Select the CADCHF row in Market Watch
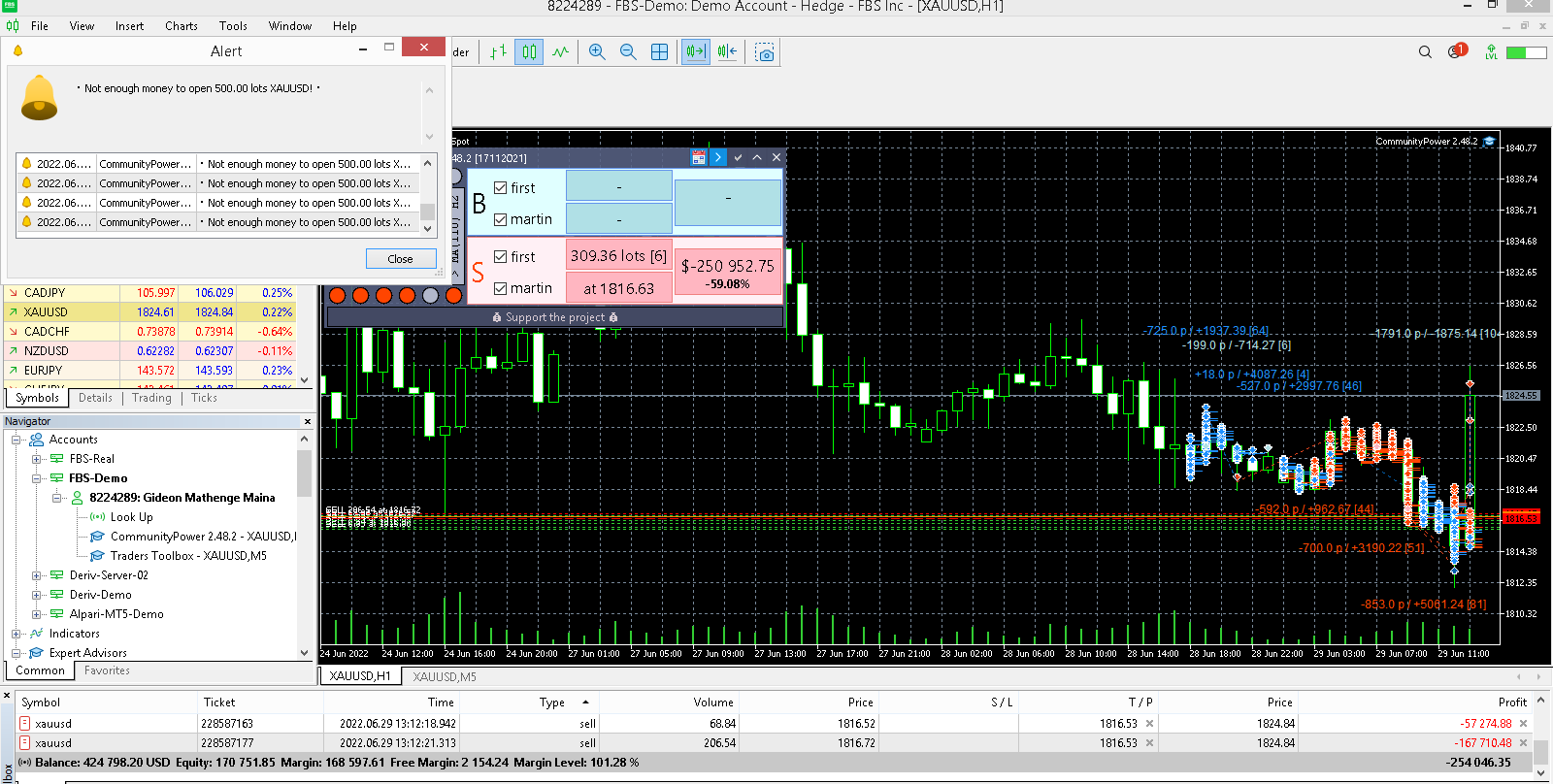The height and width of the screenshot is (784, 1553). tap(150, 332)
